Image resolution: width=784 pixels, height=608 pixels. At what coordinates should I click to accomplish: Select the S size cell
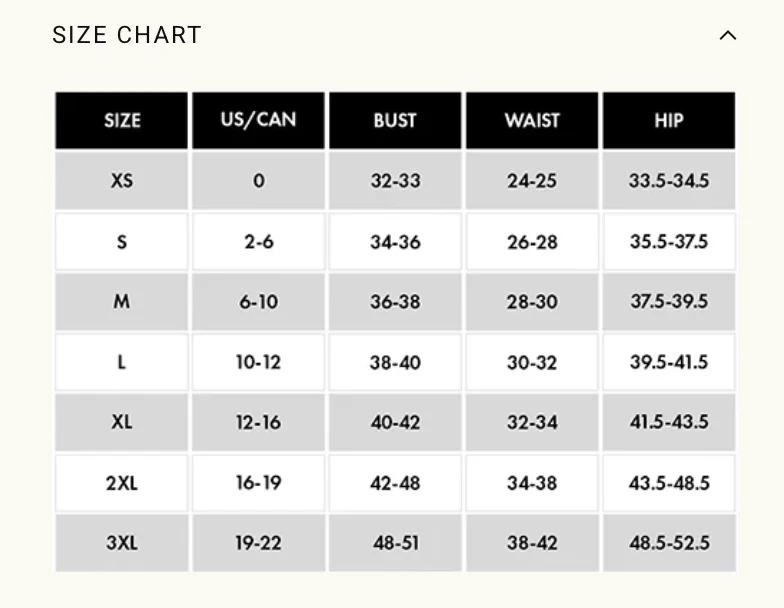[122, 242]
